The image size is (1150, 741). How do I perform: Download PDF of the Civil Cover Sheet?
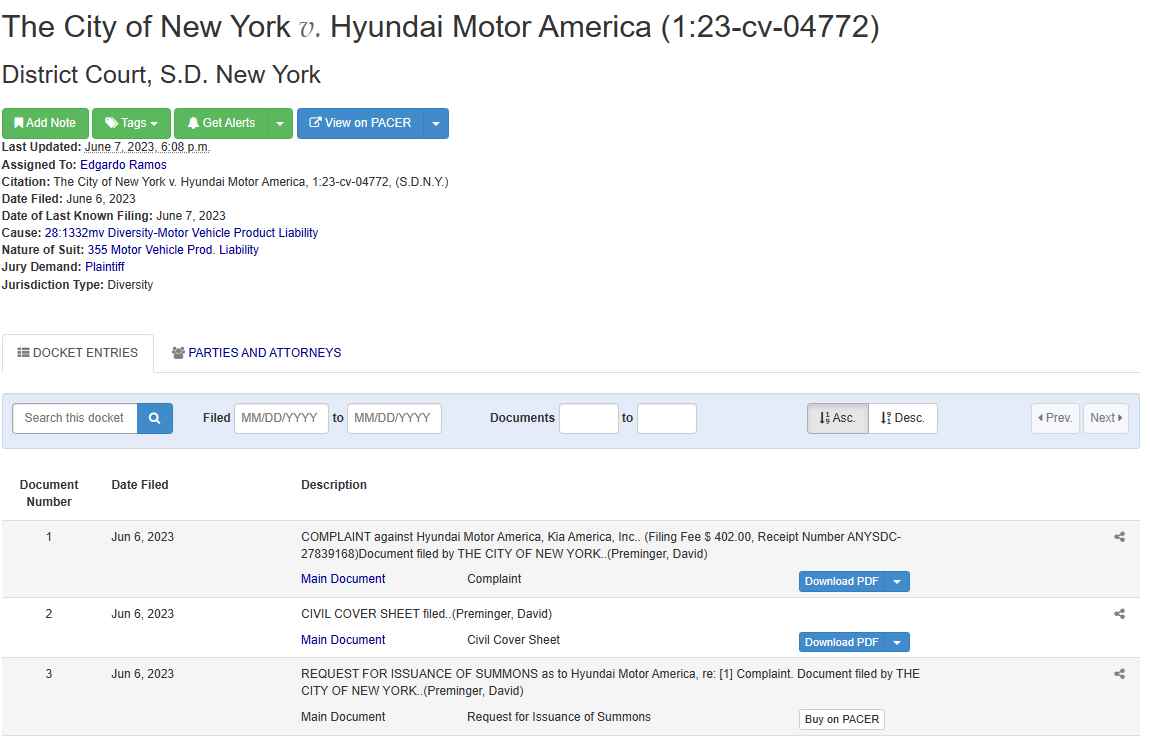tap(842, 643)
